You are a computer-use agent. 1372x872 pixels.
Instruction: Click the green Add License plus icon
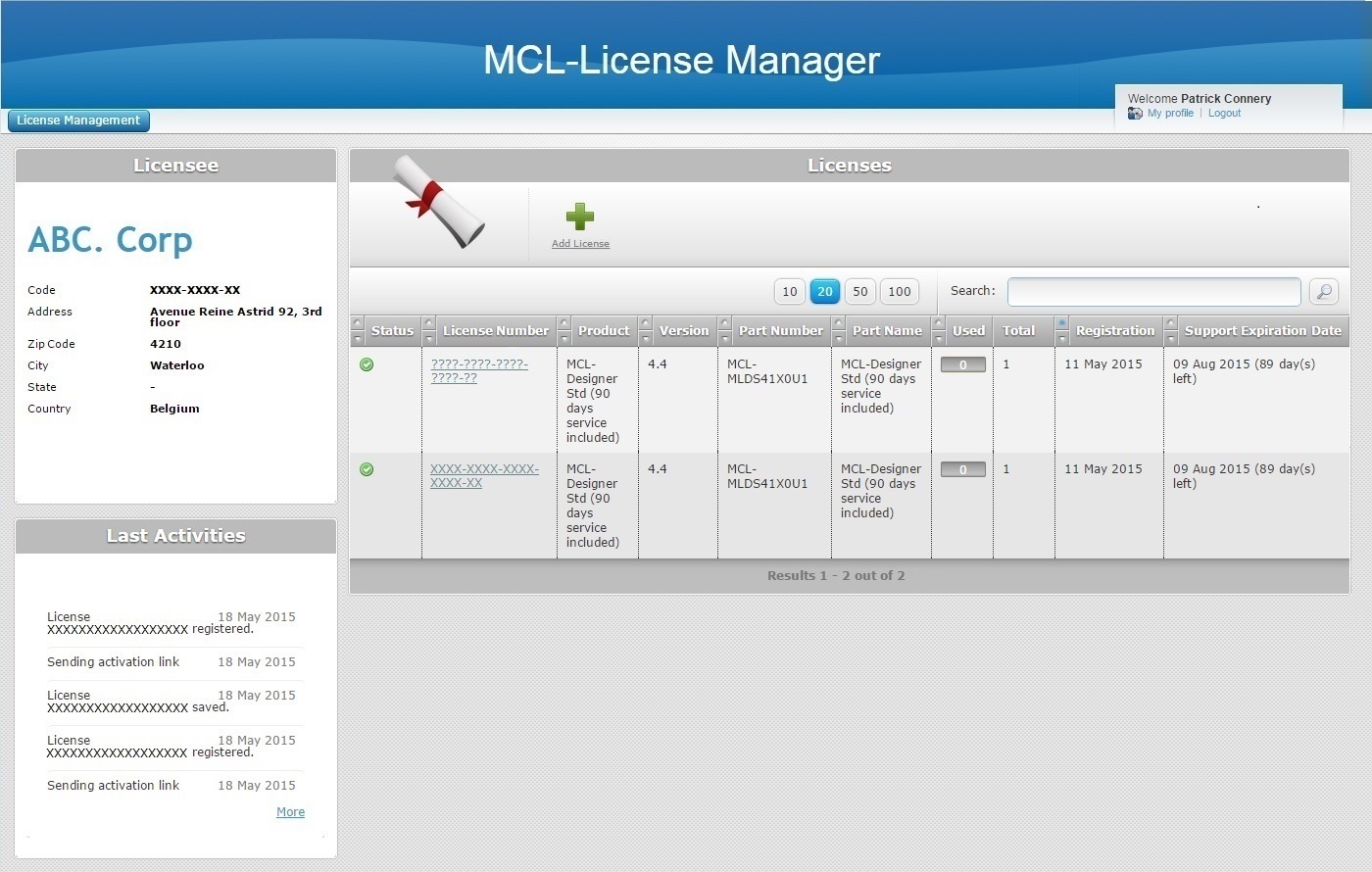point(580,217)
